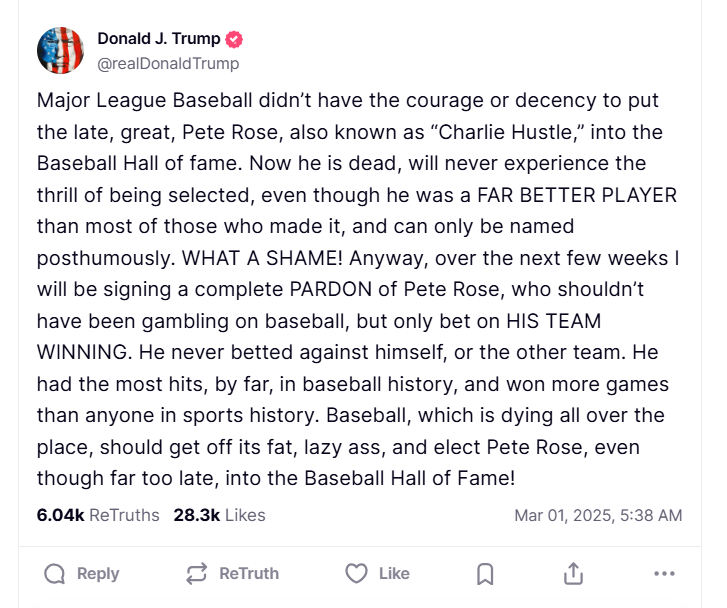Image resolution: width=727 pixels, height=608 pixels.
Task: Click the Reply text label
Action: [98, 574]
